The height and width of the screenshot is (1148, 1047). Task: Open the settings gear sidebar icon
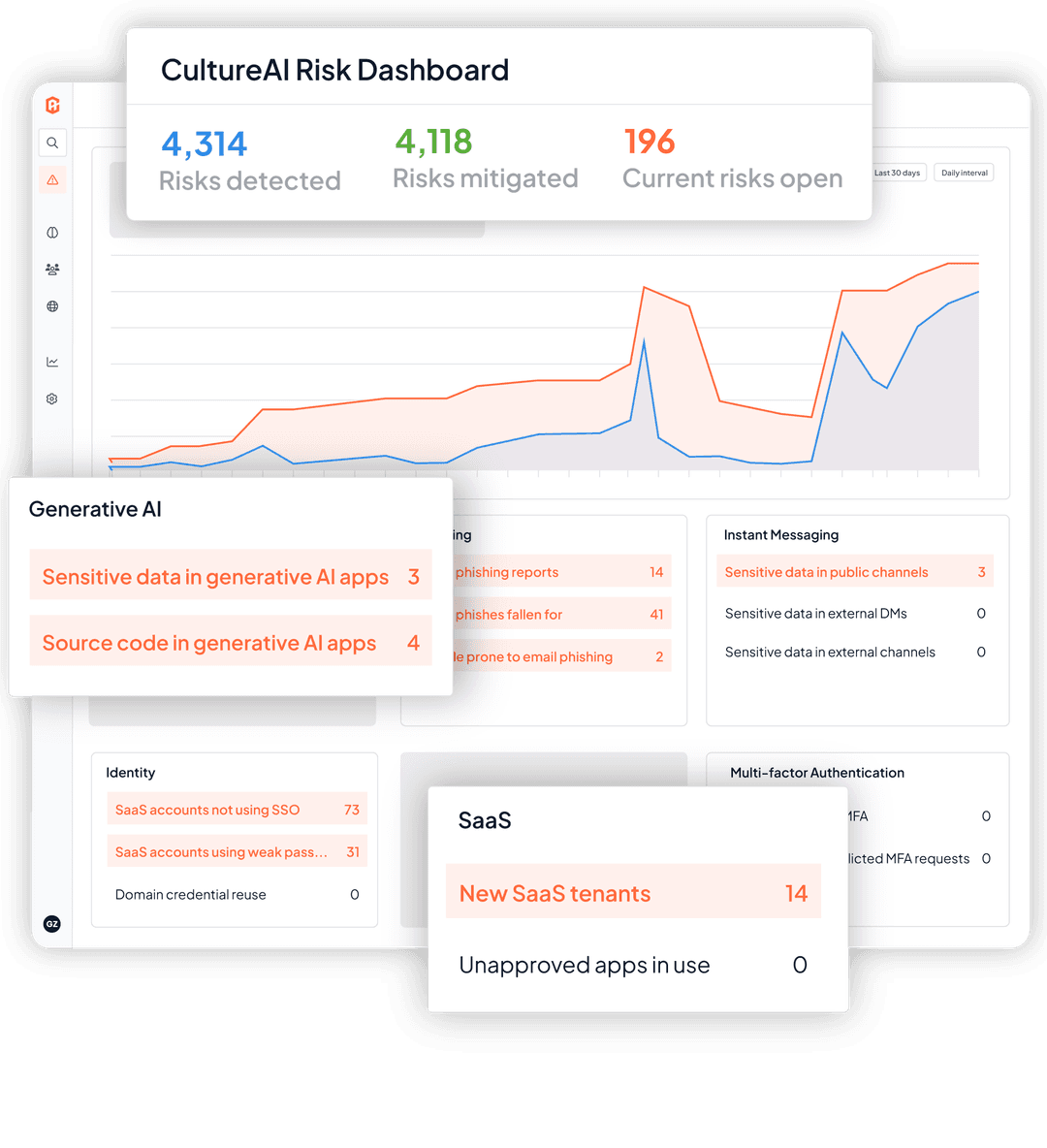[52, 399]
